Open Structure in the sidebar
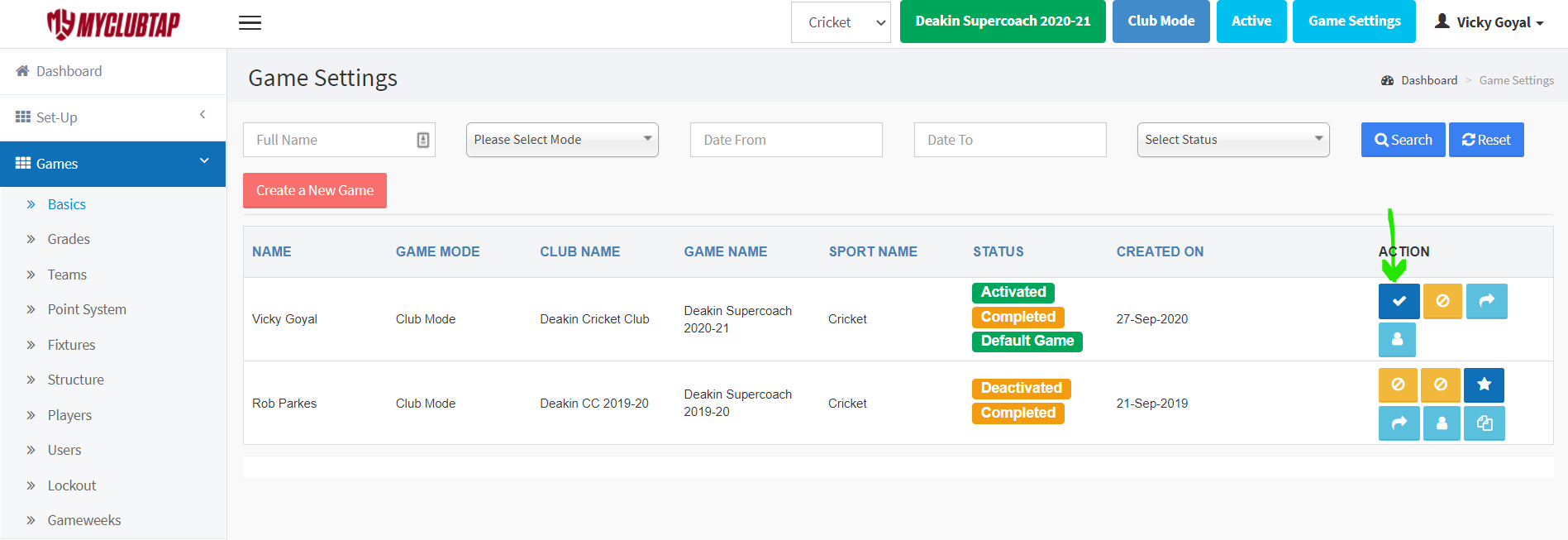The image size is (1568, 540). (x=76, y=380)
